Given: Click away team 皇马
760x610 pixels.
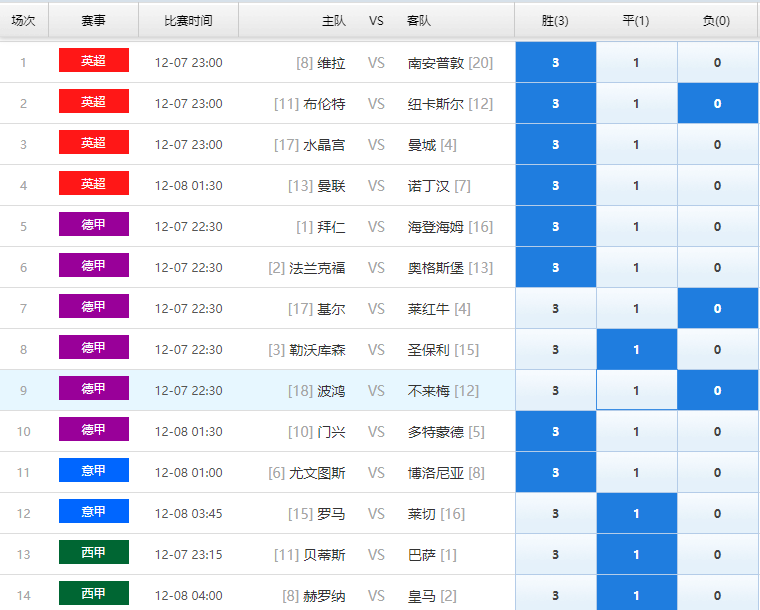Looking at the screenshot, I should 422,596.
